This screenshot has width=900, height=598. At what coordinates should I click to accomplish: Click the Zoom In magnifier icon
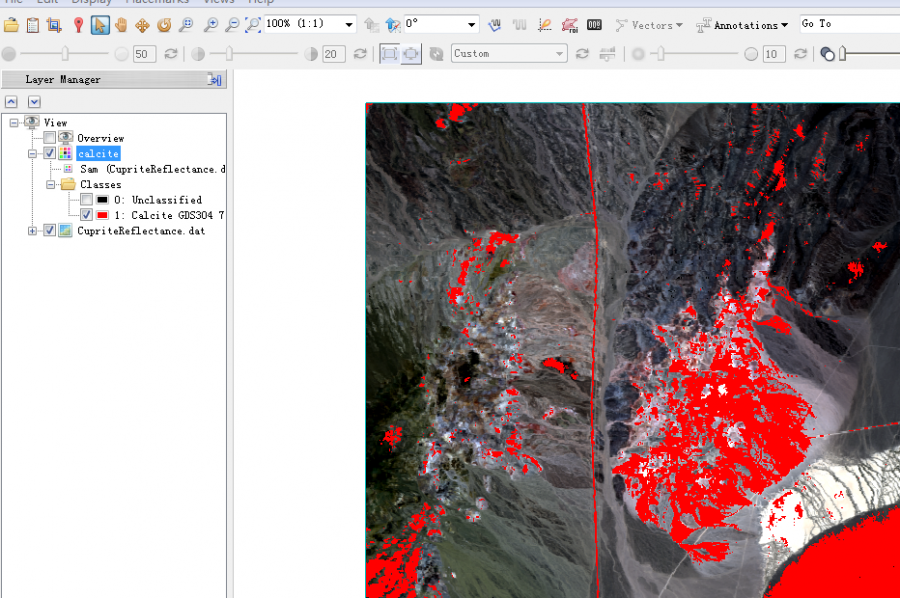pos(210,25)
